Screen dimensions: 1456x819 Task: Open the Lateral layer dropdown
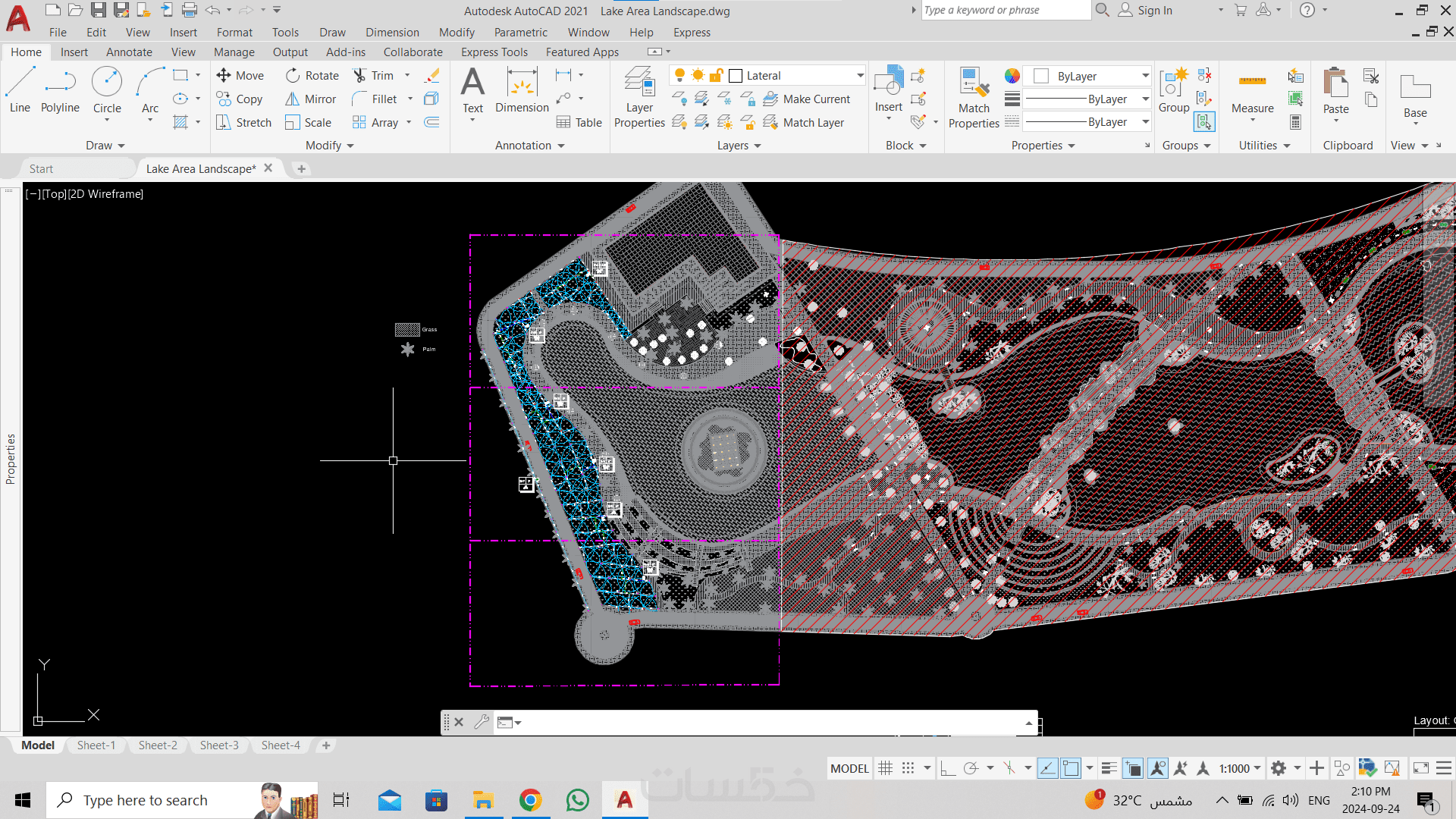pos(860,76)
